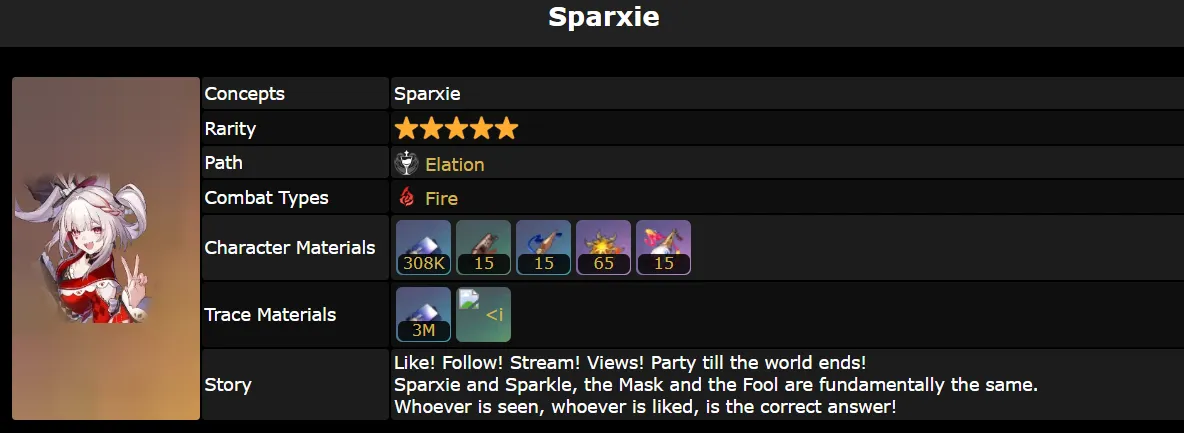1184x433 pixels.
Task: Click the Elation path chalice icon
Action: (406, 164)
